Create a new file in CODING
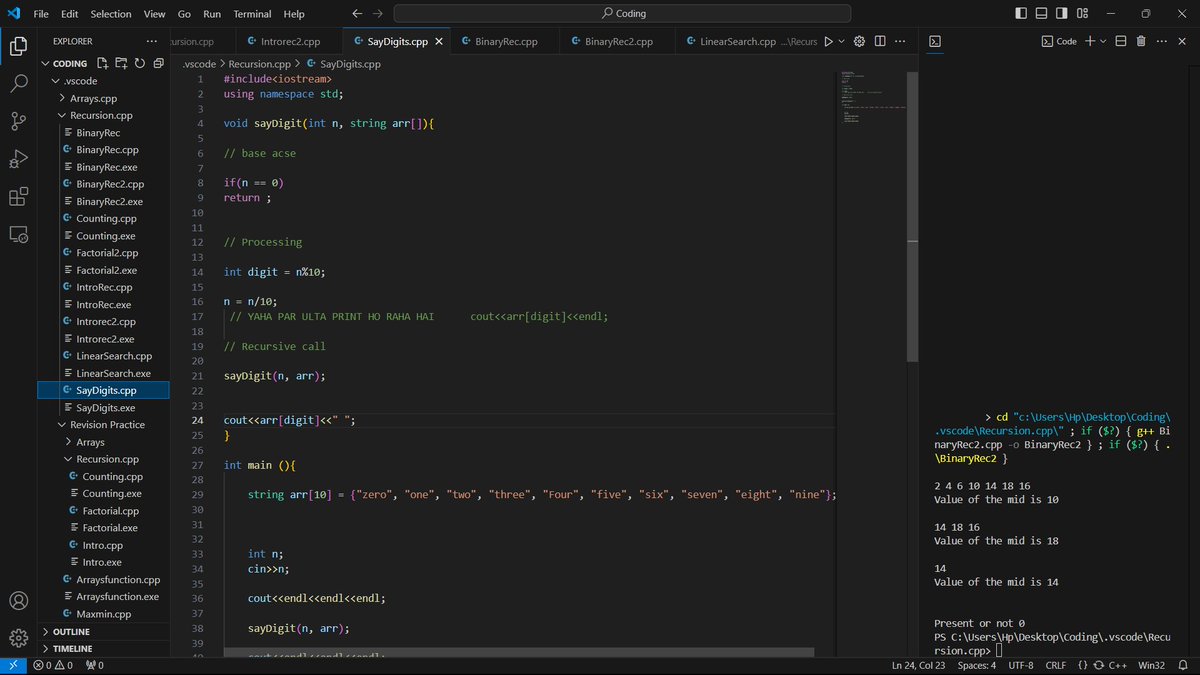Image resolution: width=1200 pixels, height=675 pixels. 103,63
